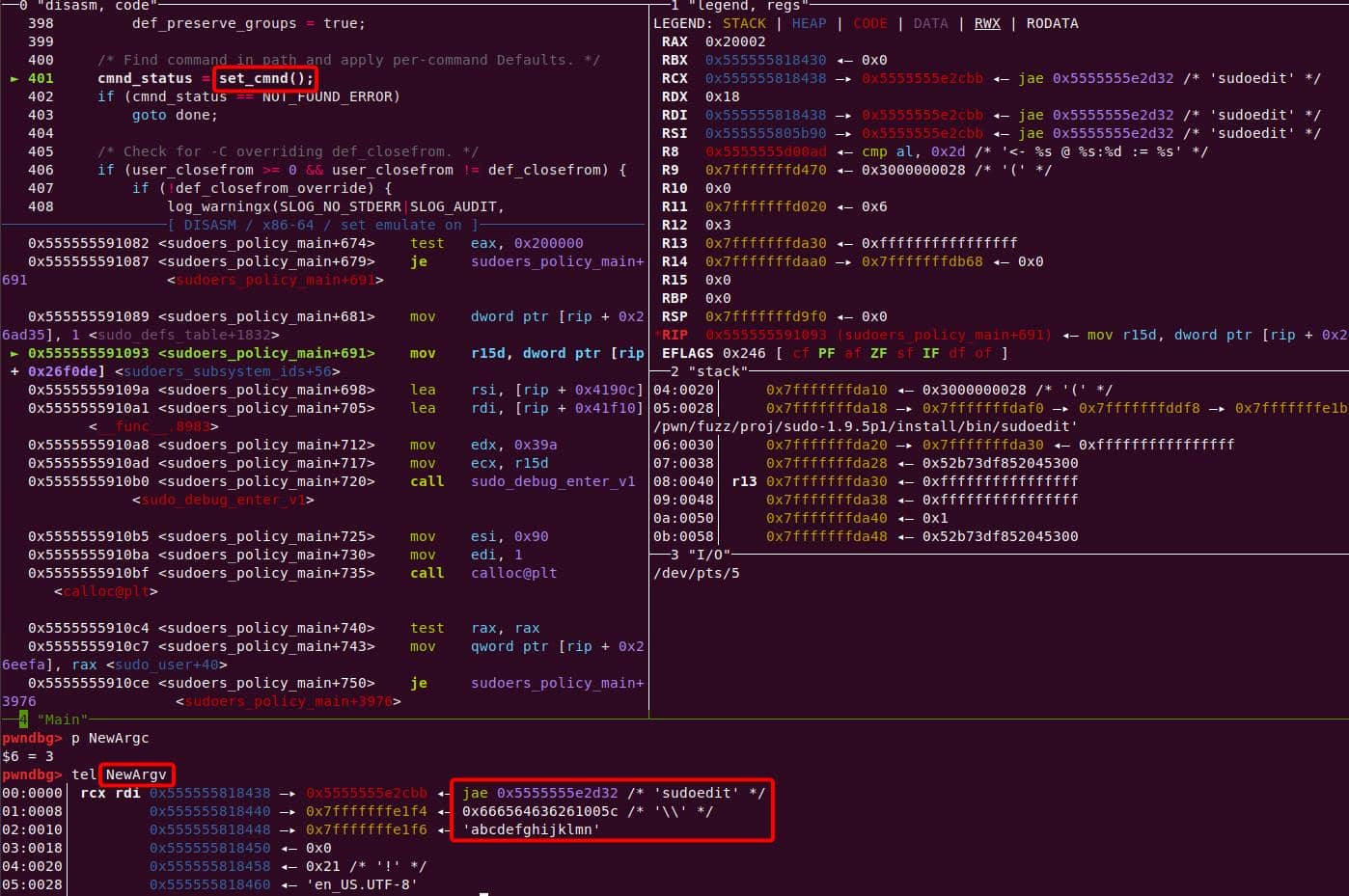Click 'mov esi, 0x90' instruction

pyautogui.click(x=480, y=536)
